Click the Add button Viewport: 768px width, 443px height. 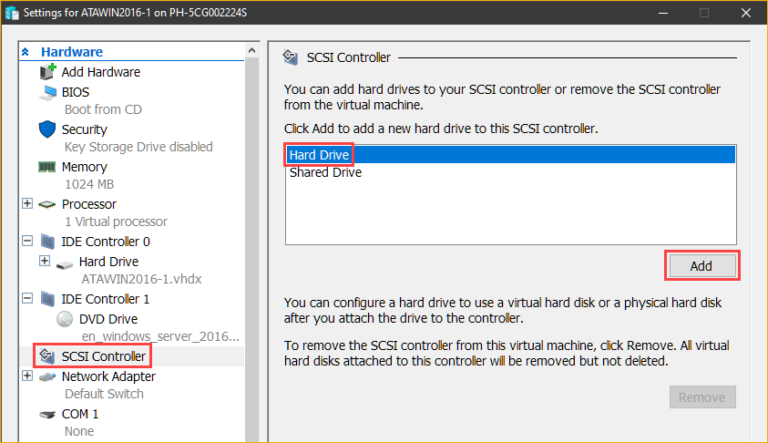702,266
